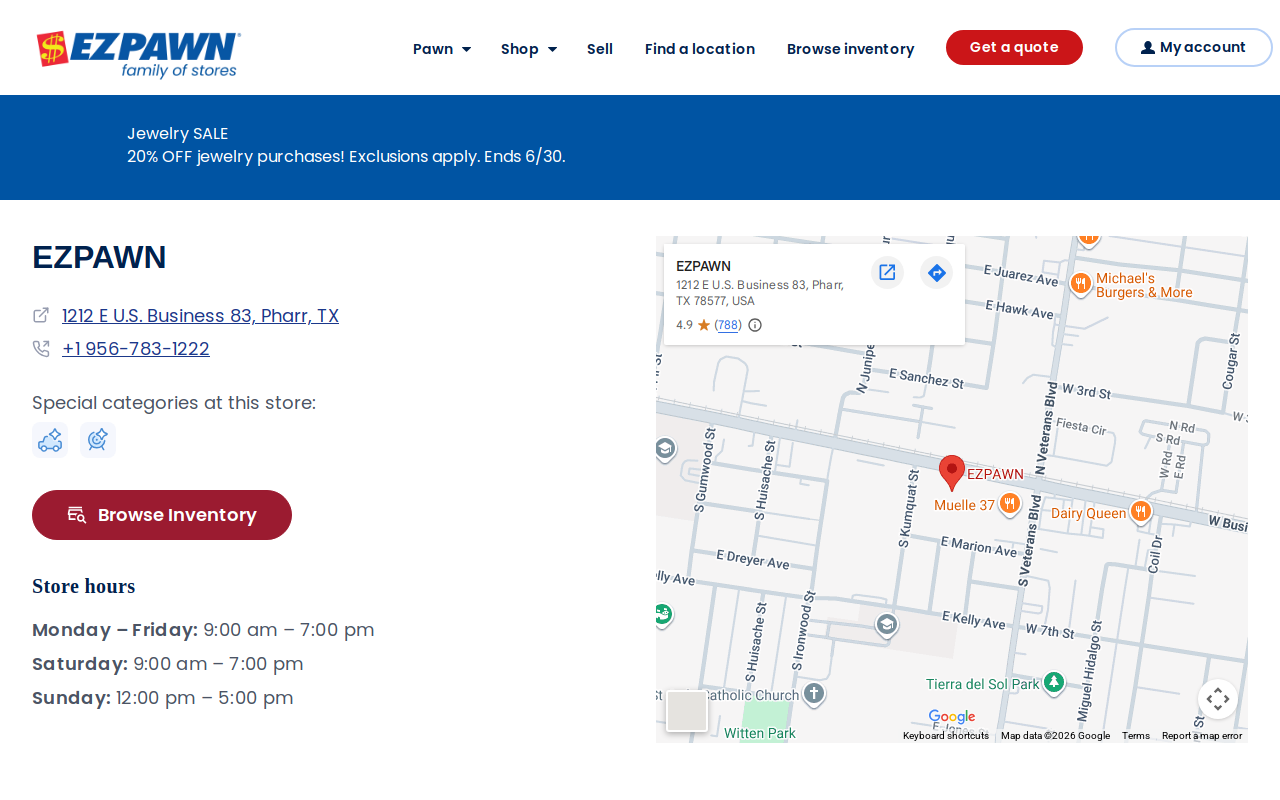This screenshot has width=1280, height=800.
Task: Click Michael's Burgers & More restaurant marker
Action: click(1080, 284)
